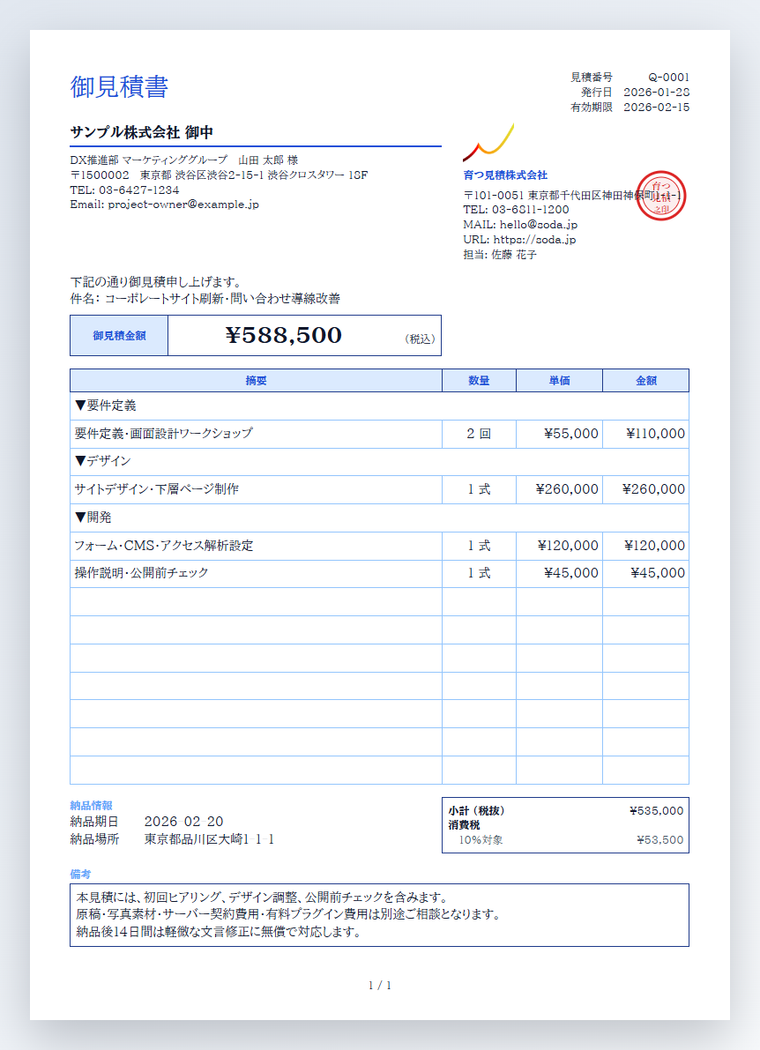Click the 摘要 column header
The width and height of the screenshot is (760, 1050).
[256, 380]
